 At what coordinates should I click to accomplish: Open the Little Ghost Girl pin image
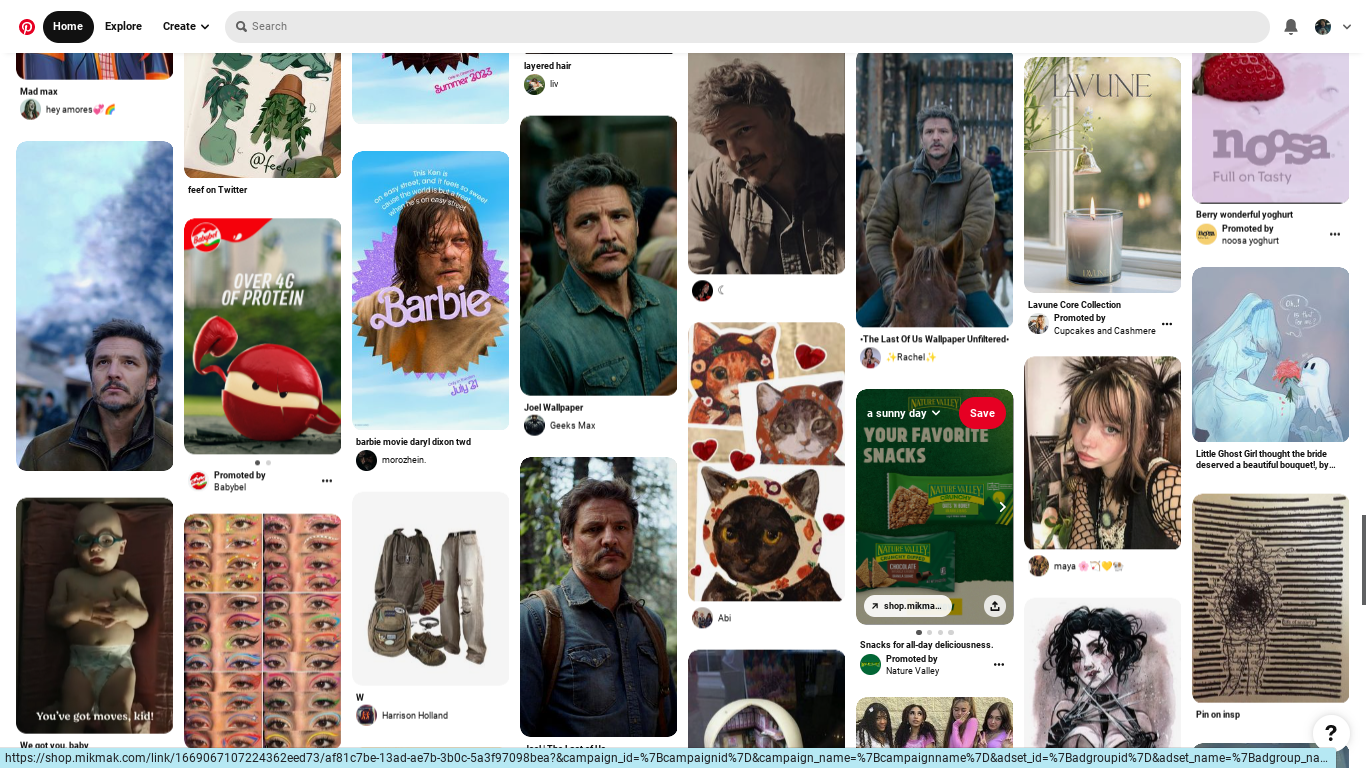pyautogui.click(x=1270, y=354)
